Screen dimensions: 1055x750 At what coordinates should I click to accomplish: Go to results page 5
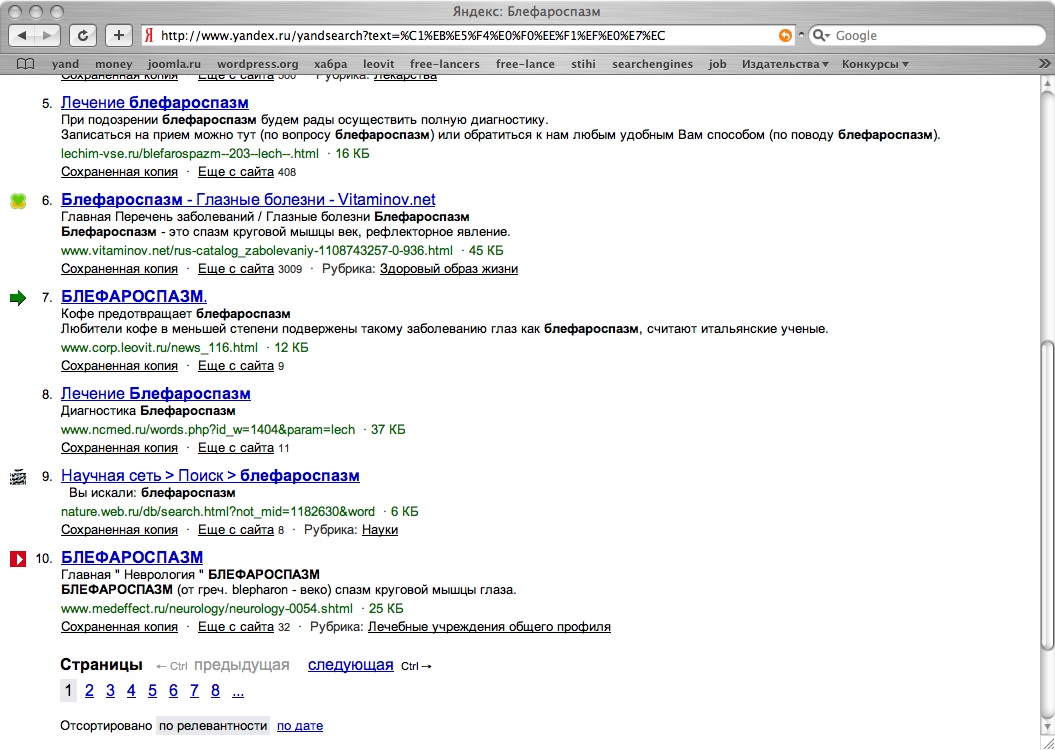pyautogui.click(x=152, y=691)
